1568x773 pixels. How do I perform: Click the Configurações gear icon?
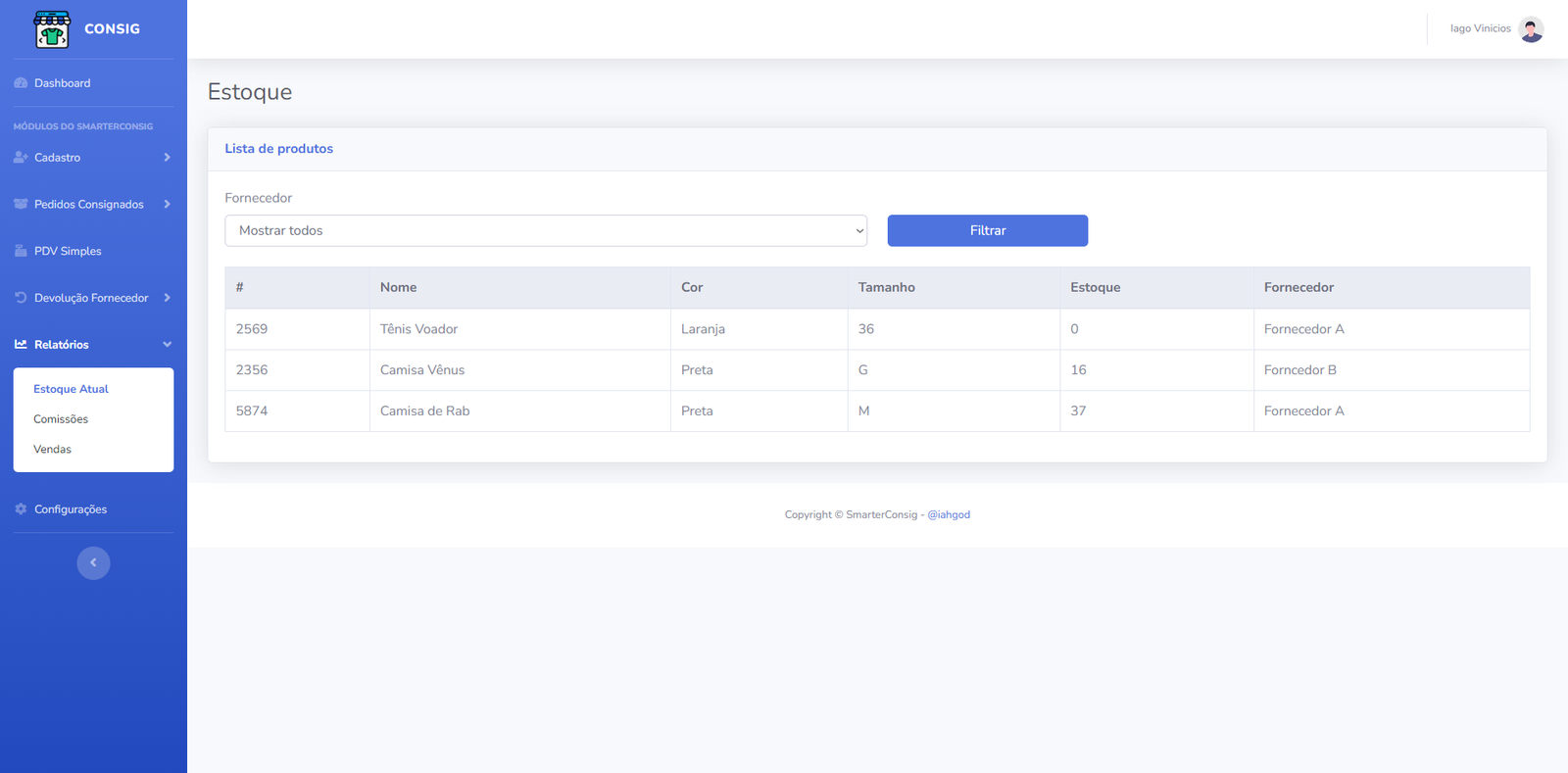[21, 509]
